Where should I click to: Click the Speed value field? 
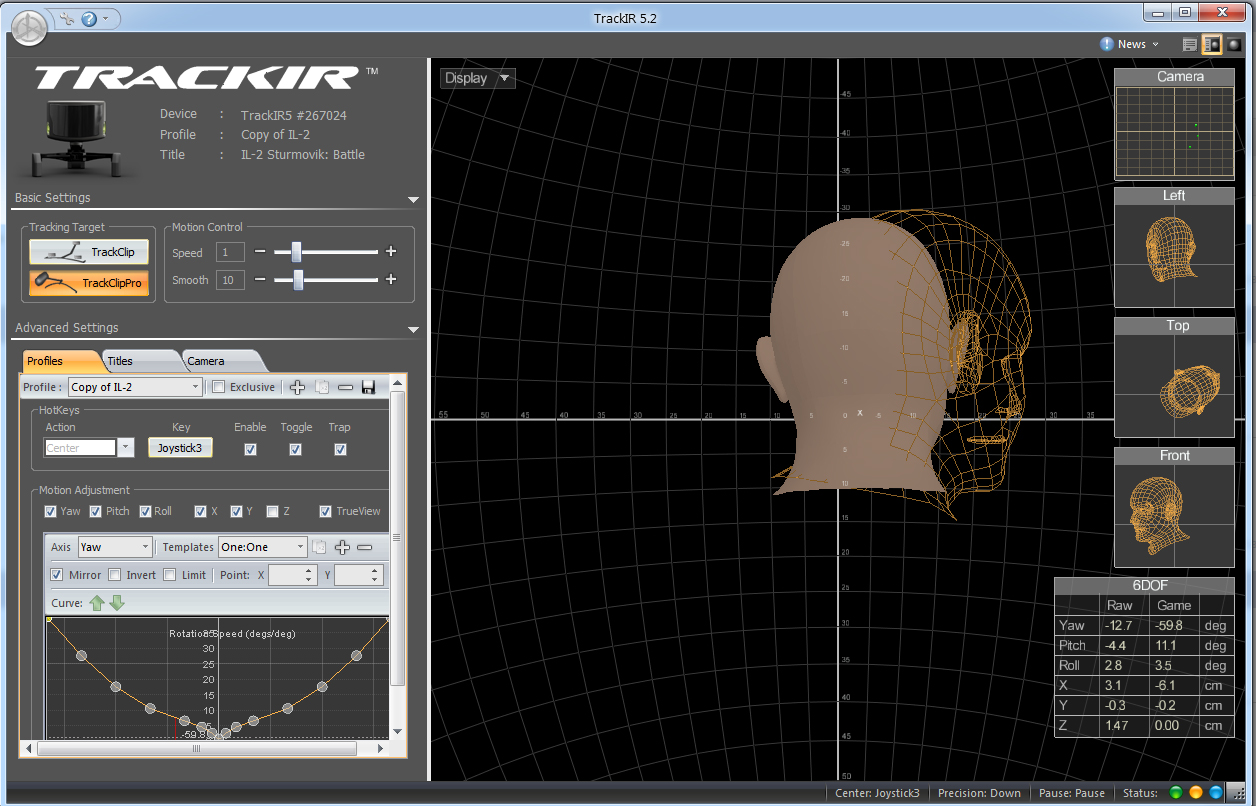click(230, 253)
